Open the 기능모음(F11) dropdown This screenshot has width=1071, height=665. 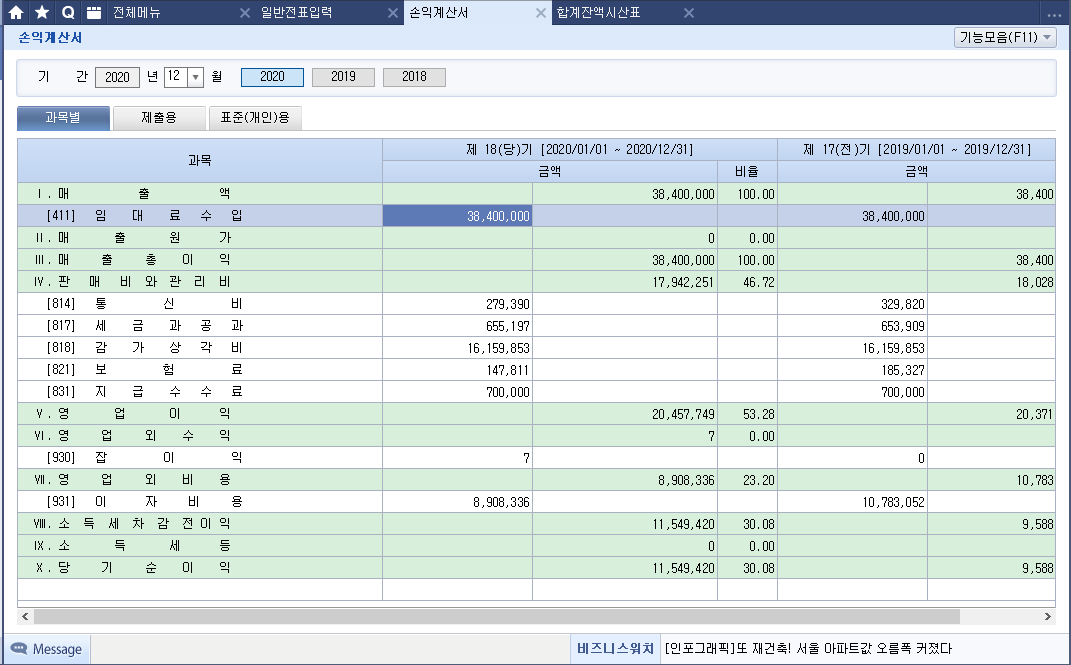(x=1005, y=37)
